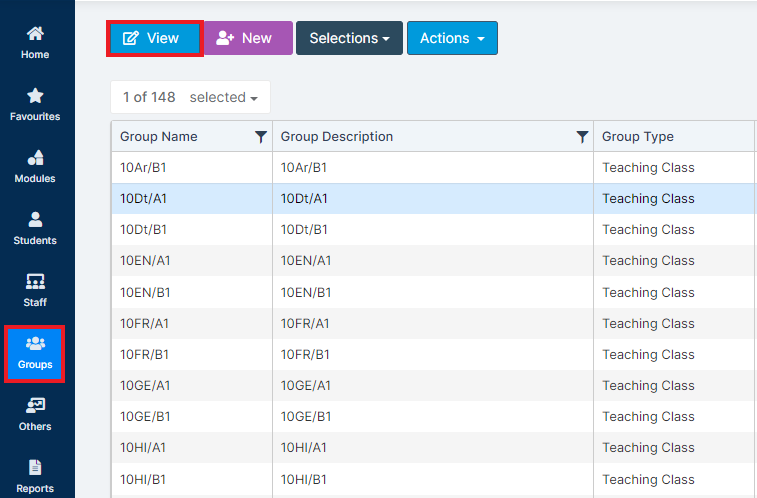The width and height of the screenshot is (757, 498).
Task: Expand the Selections dropdown
Action: coord(349,38)
